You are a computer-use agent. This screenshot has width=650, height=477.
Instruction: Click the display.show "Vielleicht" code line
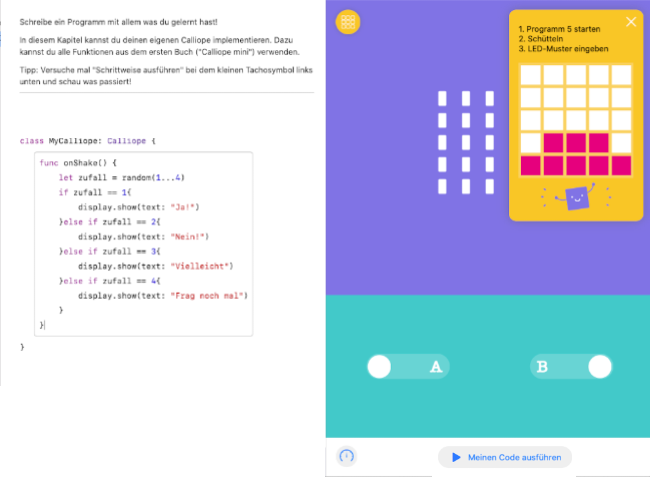coord(155,266)
